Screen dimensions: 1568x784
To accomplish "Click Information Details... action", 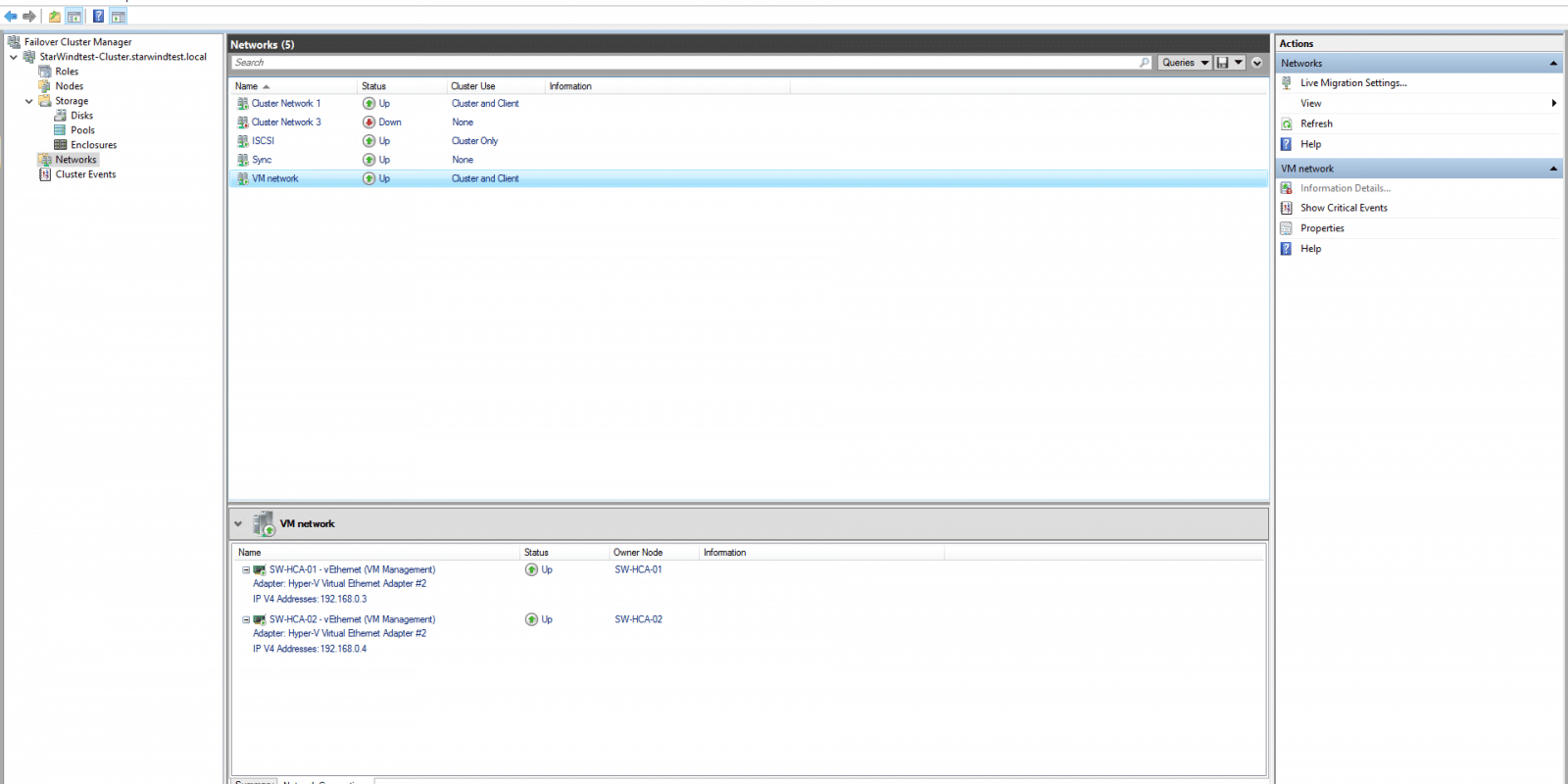I will tap(1346, 188).
